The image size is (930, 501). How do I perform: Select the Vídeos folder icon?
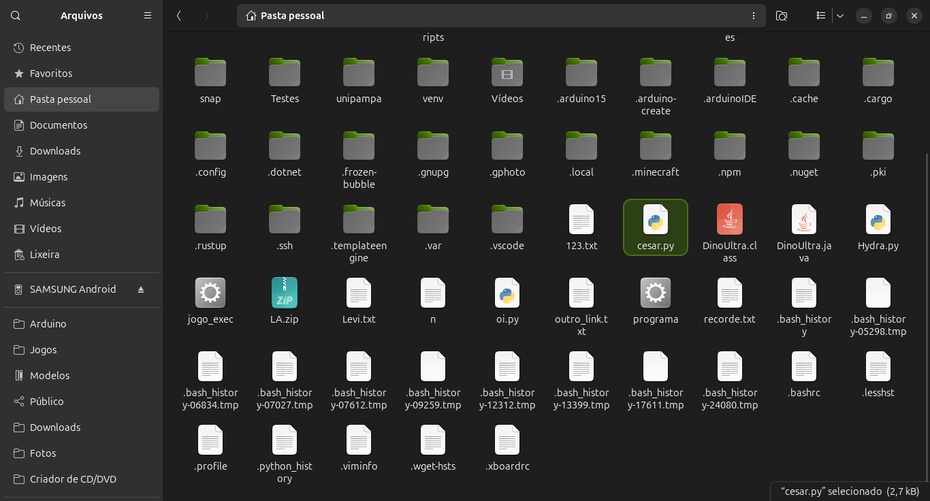[x=507, y=72]
